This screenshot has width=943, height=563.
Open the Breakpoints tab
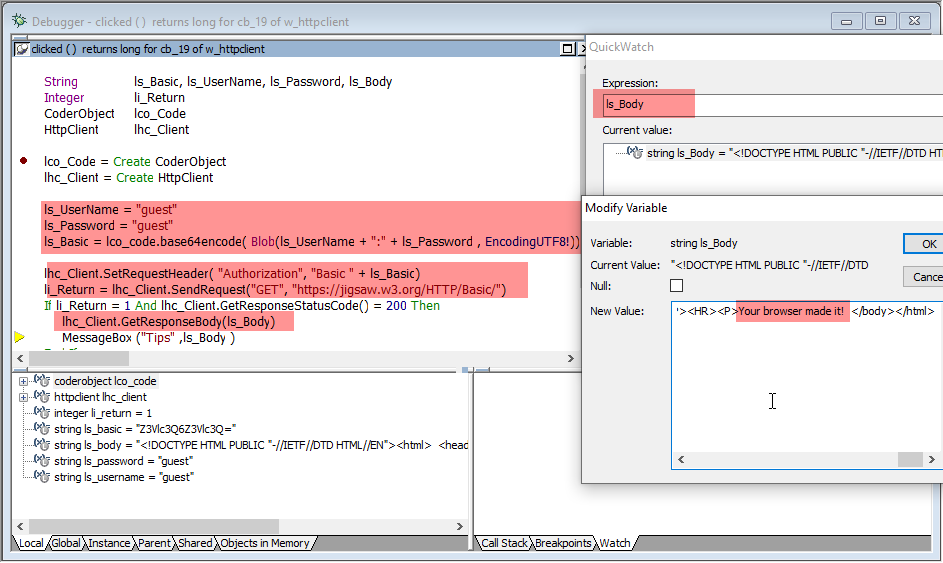[563, 543]
